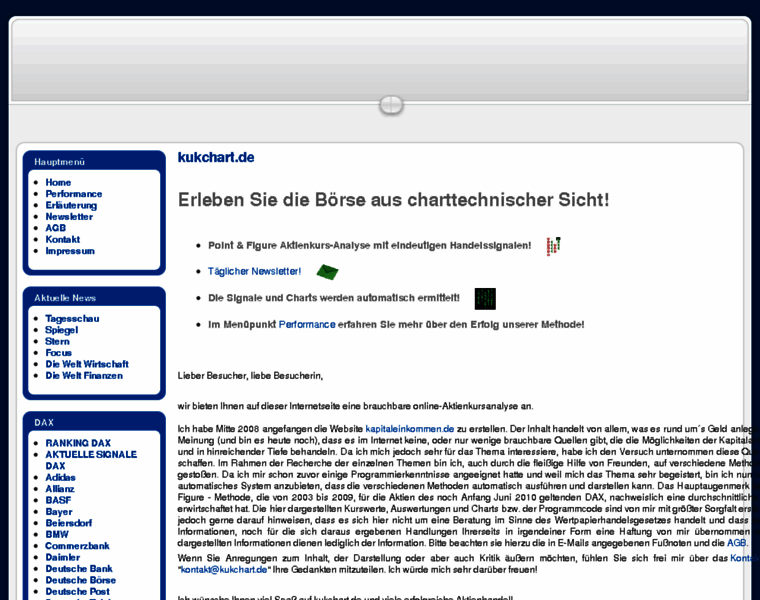Screen dimensions: 760x600
Task: Click the kontakt@kukchart.de email link
Action: tap(224, 569)
